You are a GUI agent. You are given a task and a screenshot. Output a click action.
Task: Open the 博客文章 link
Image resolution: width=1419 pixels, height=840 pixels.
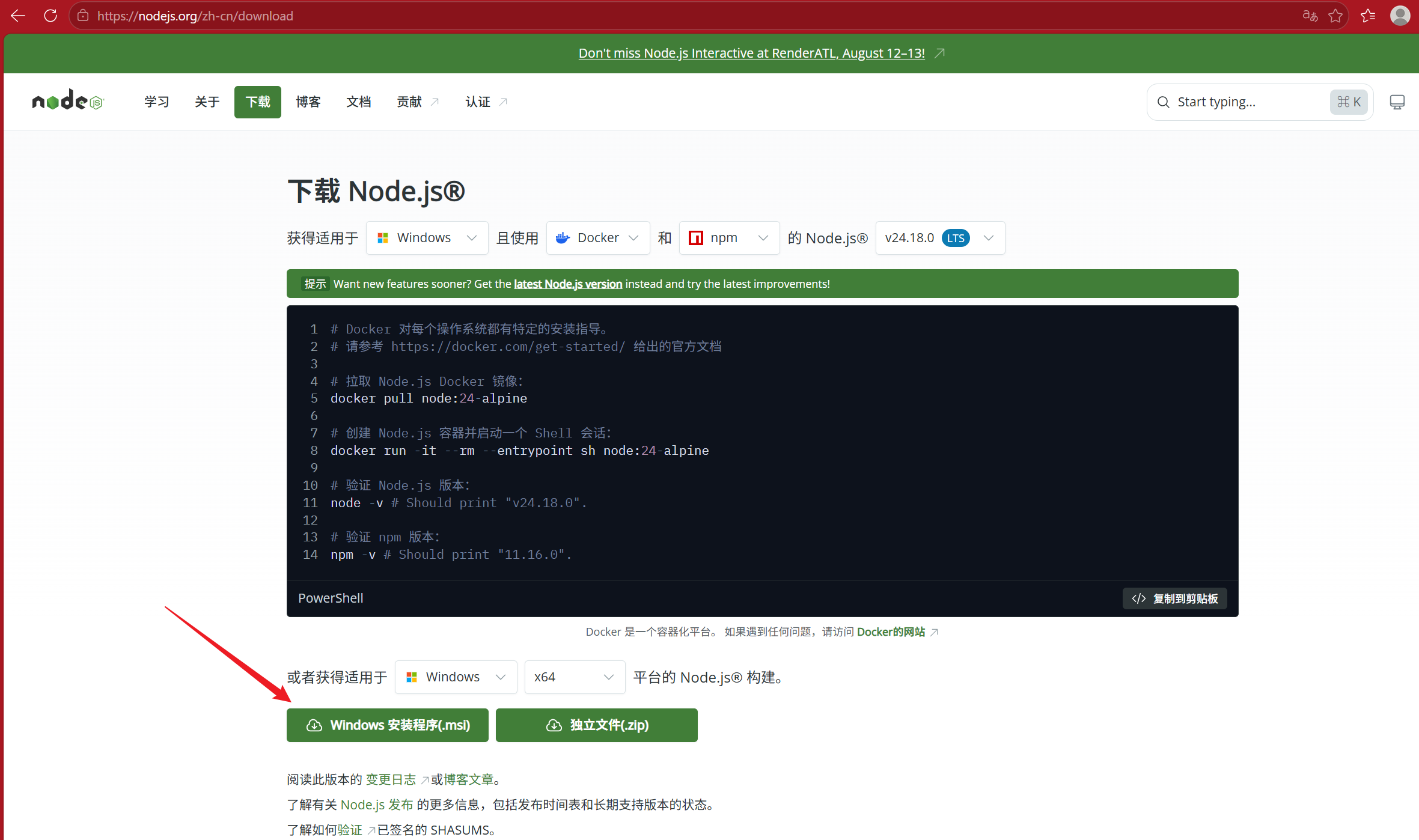pyautogui.click(x=469, y=779)
